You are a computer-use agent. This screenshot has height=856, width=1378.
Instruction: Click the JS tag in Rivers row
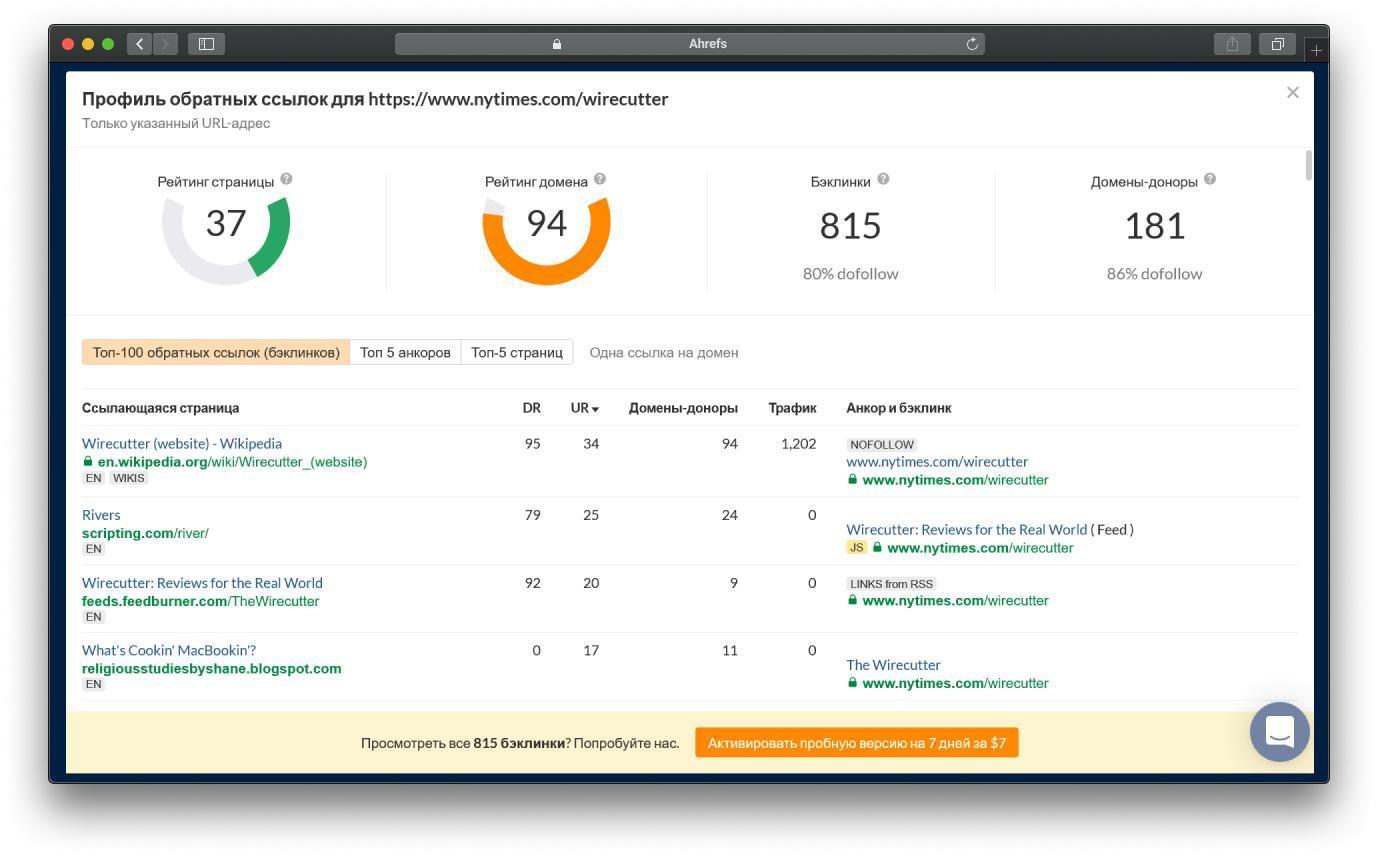pyautogui.click(x=856, y=547)
